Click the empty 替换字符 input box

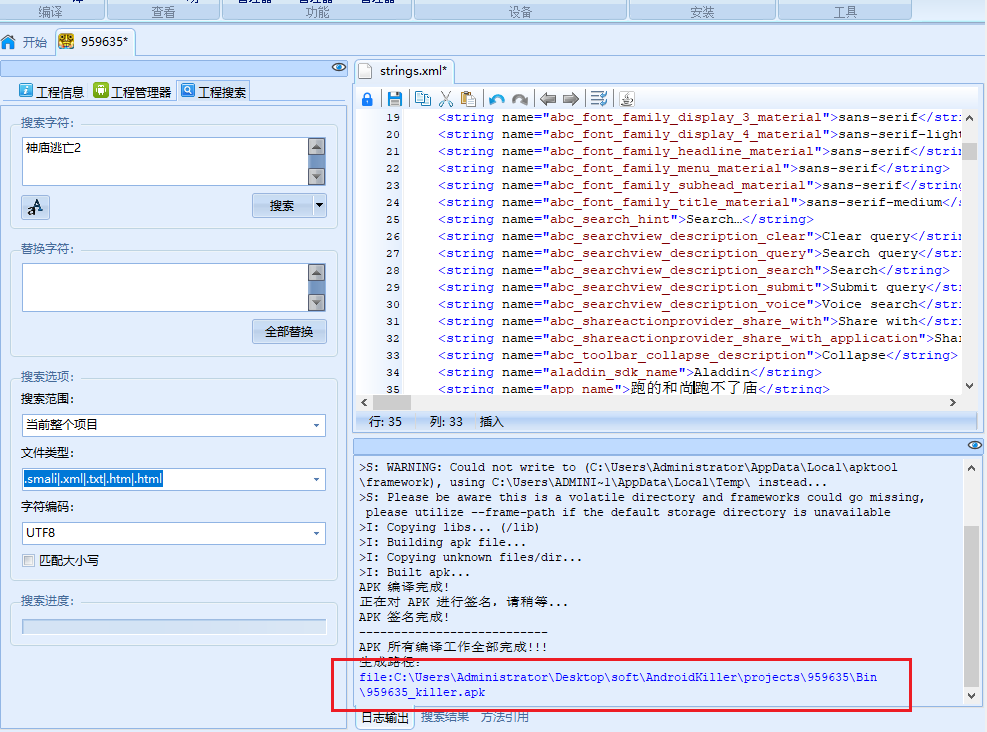tap(165, 287)
